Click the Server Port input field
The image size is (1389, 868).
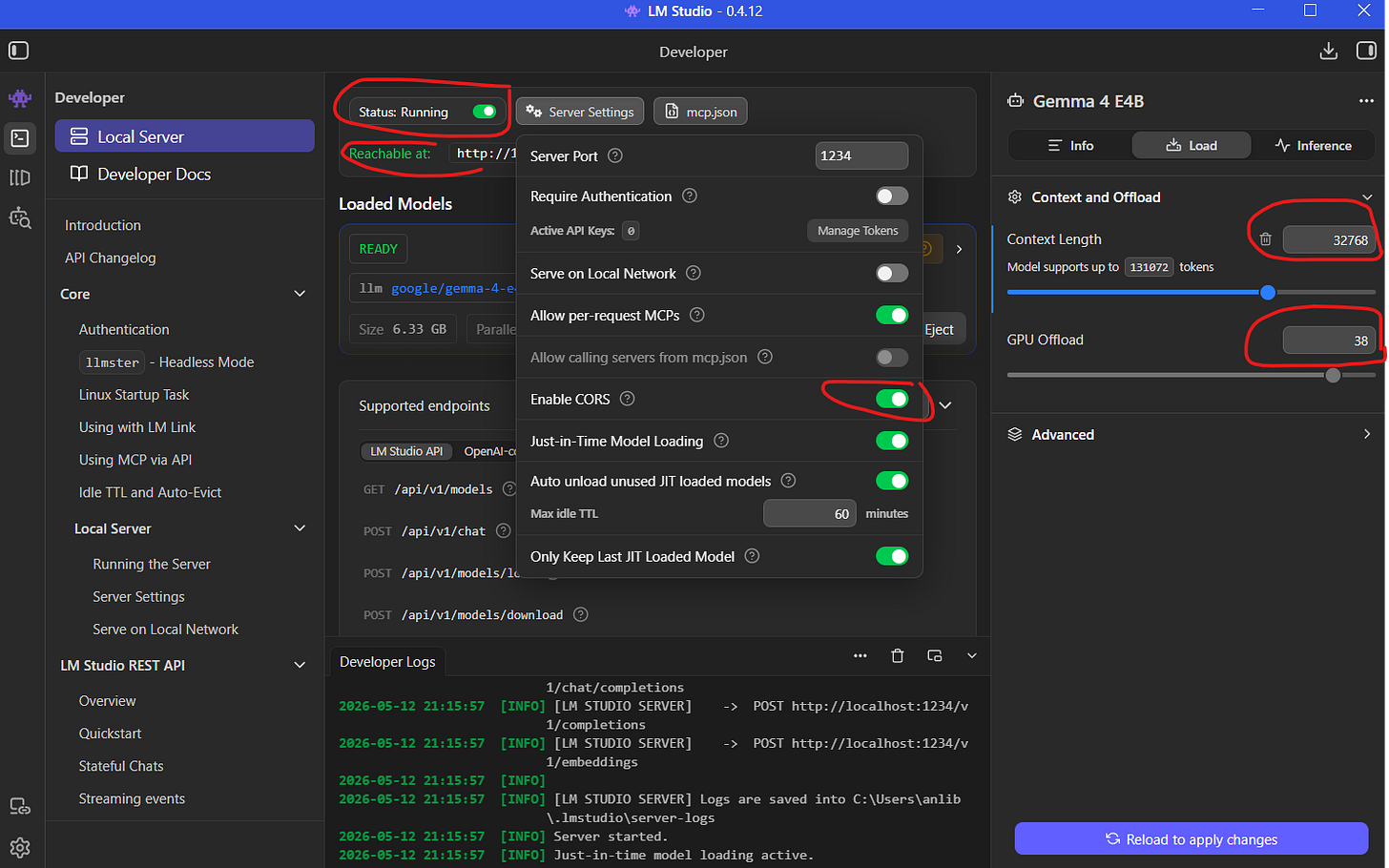(x=861, y=155)
